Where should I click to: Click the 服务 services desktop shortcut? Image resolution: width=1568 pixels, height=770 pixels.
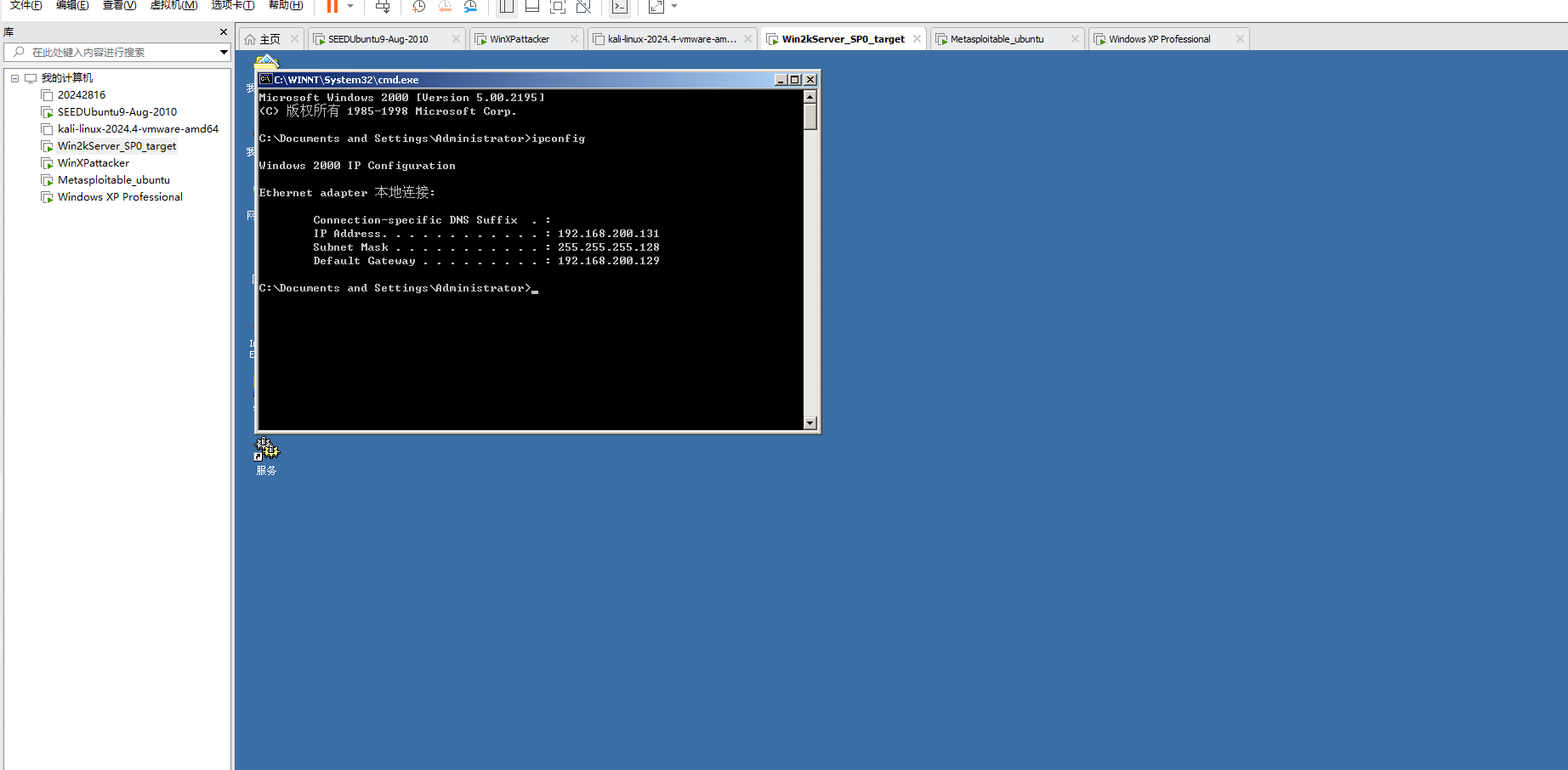[x=267, y=456]
